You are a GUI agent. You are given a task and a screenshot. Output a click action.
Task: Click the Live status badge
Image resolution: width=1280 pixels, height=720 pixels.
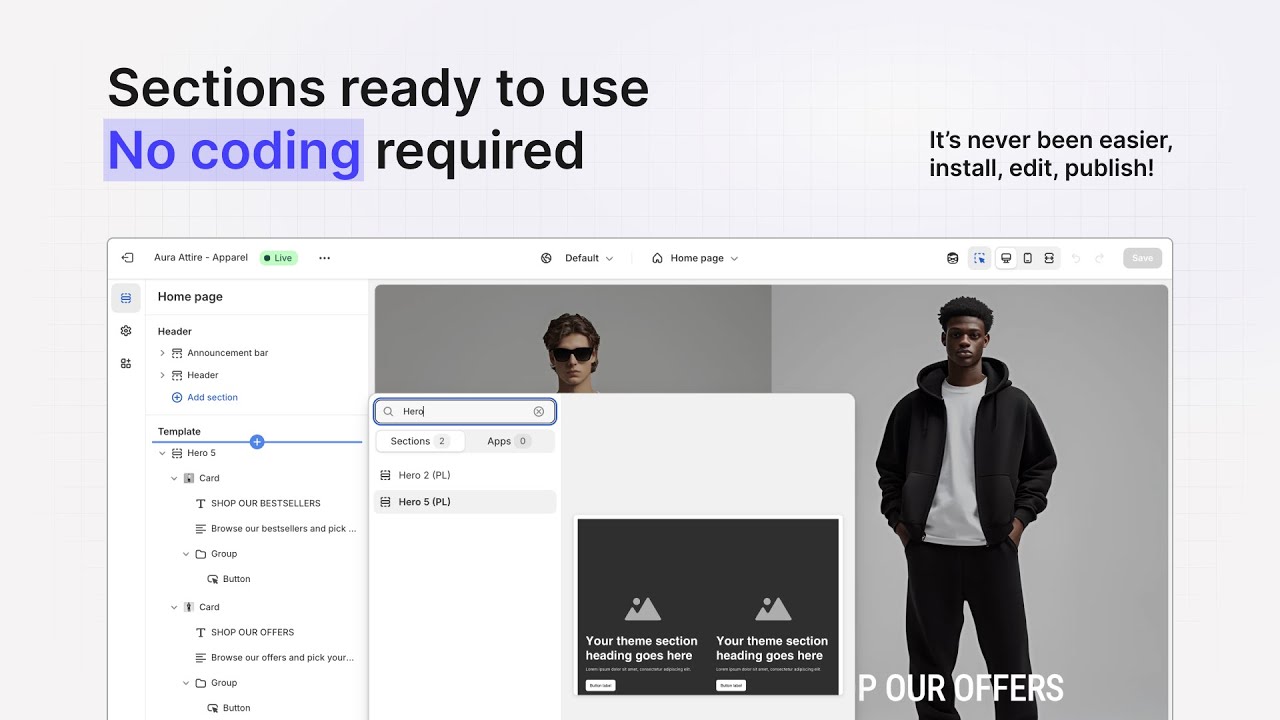pyautogui.click(x=279, y=258)
